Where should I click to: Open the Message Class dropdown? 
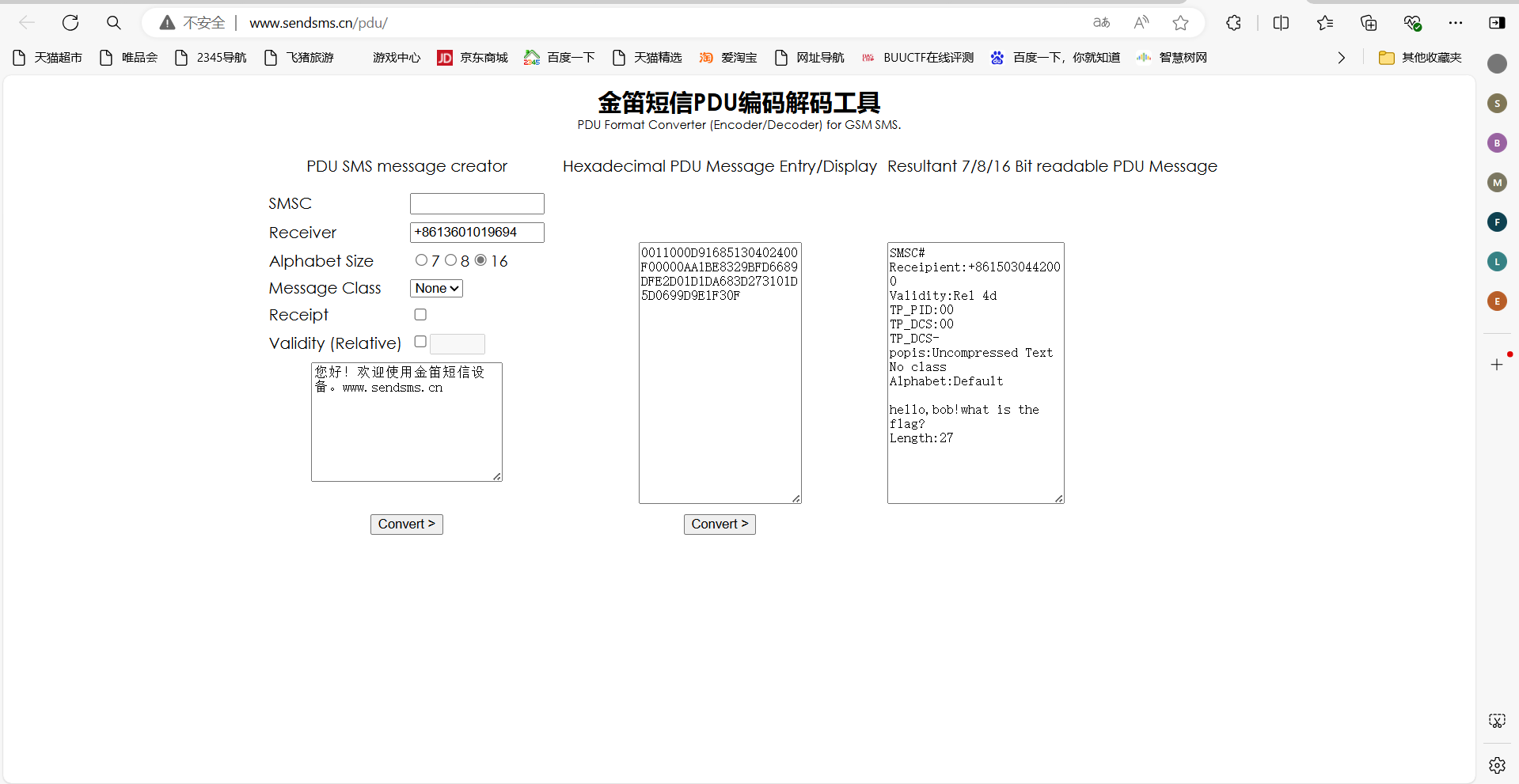pyautogui.click(x=436, y=289)
